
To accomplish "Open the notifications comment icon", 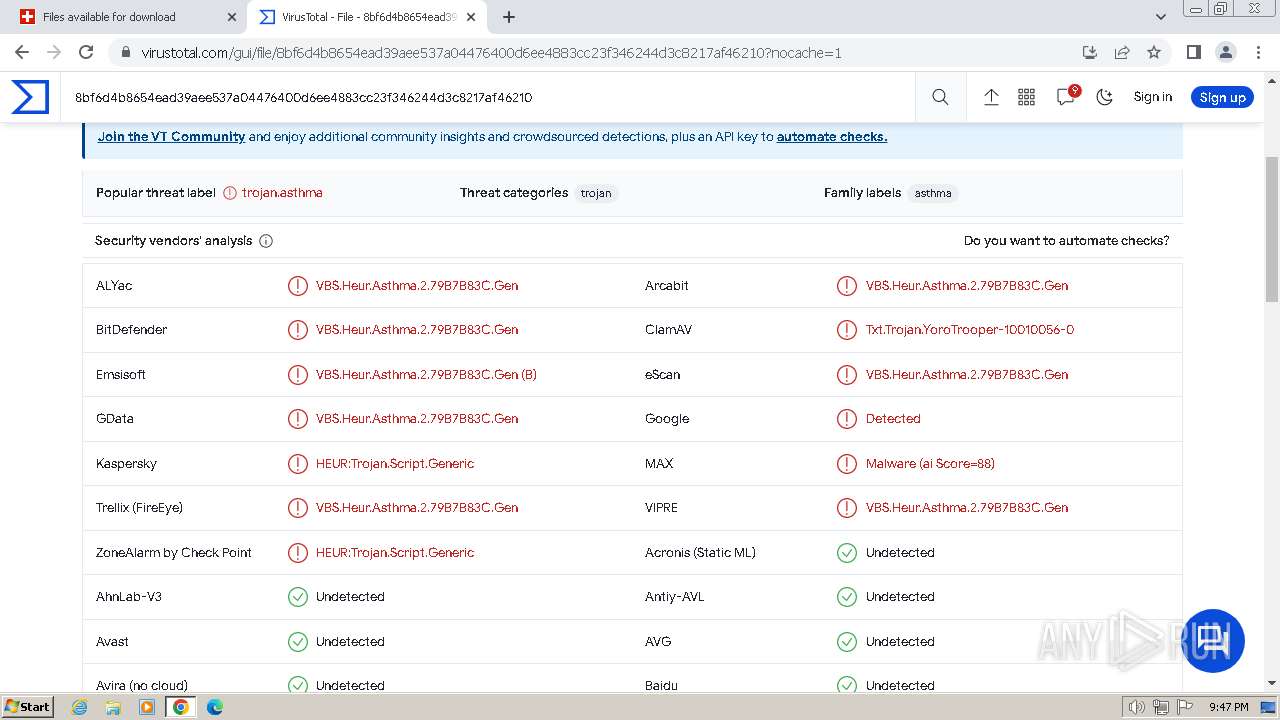I will (1066, 96).
